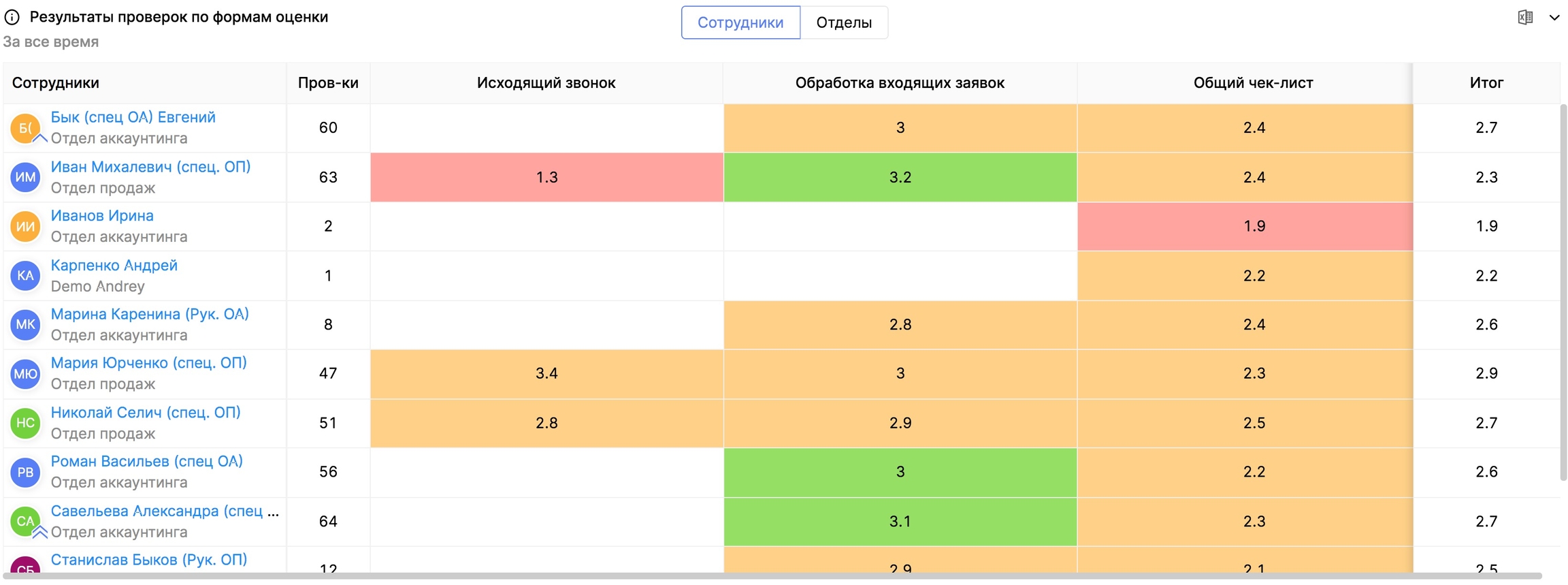Open the Николай Селич (спец. ОП) link

pos(146,413)
